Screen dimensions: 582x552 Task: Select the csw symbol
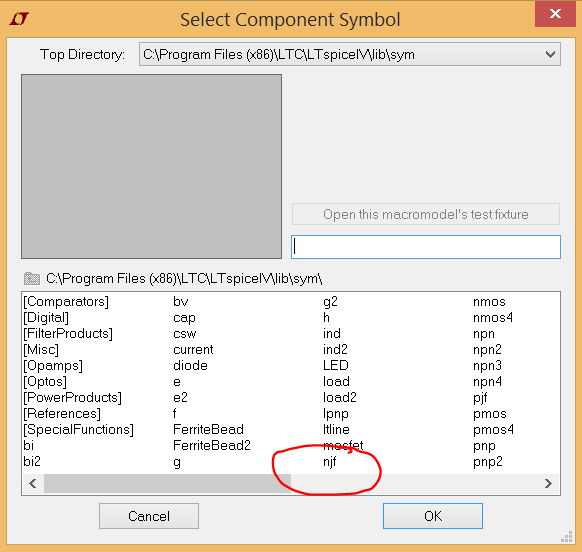[x=185, y=334]
